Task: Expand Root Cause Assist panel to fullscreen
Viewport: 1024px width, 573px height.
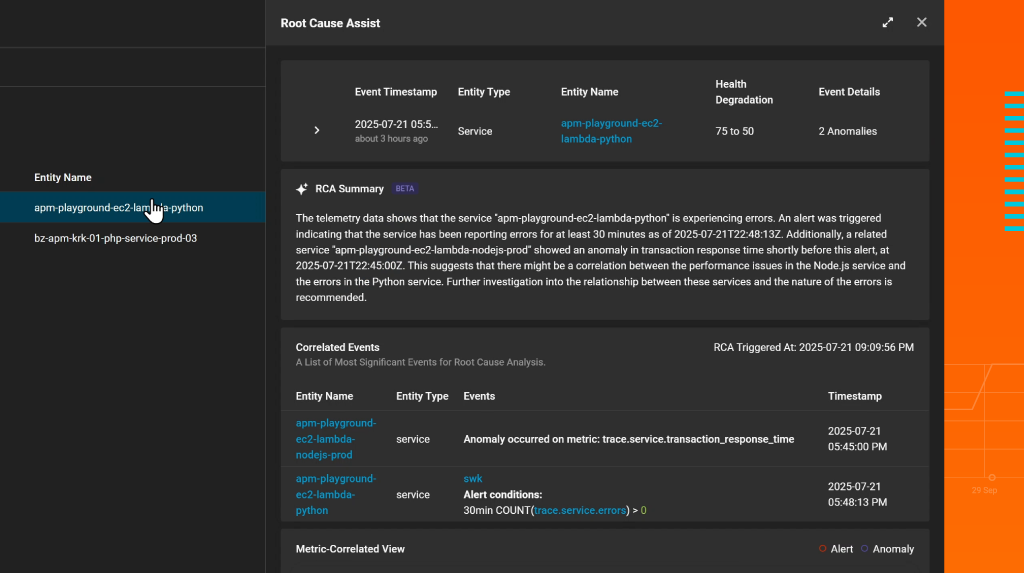Action: pos(888,22)
